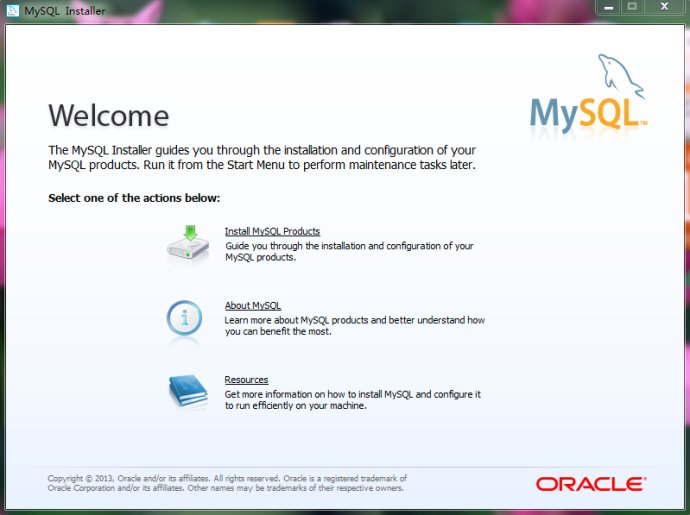Click the 'MySQL Installer' window title text
The image size is (690, 515).
(65, 11)
